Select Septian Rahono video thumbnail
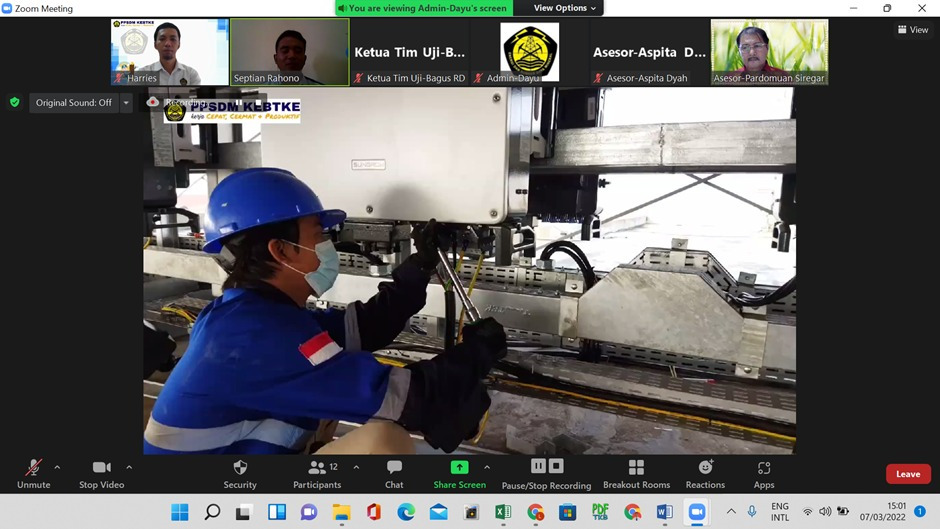 tap(290, 52)
